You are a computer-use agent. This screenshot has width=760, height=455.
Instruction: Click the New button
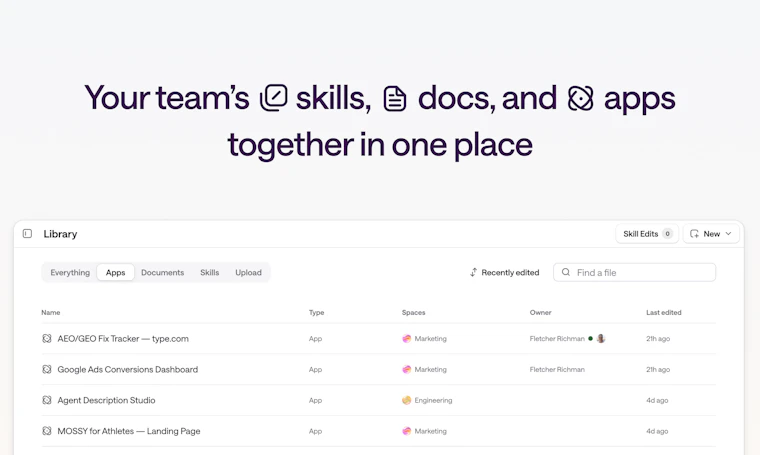pyautogui.click(x=711, y=234)
